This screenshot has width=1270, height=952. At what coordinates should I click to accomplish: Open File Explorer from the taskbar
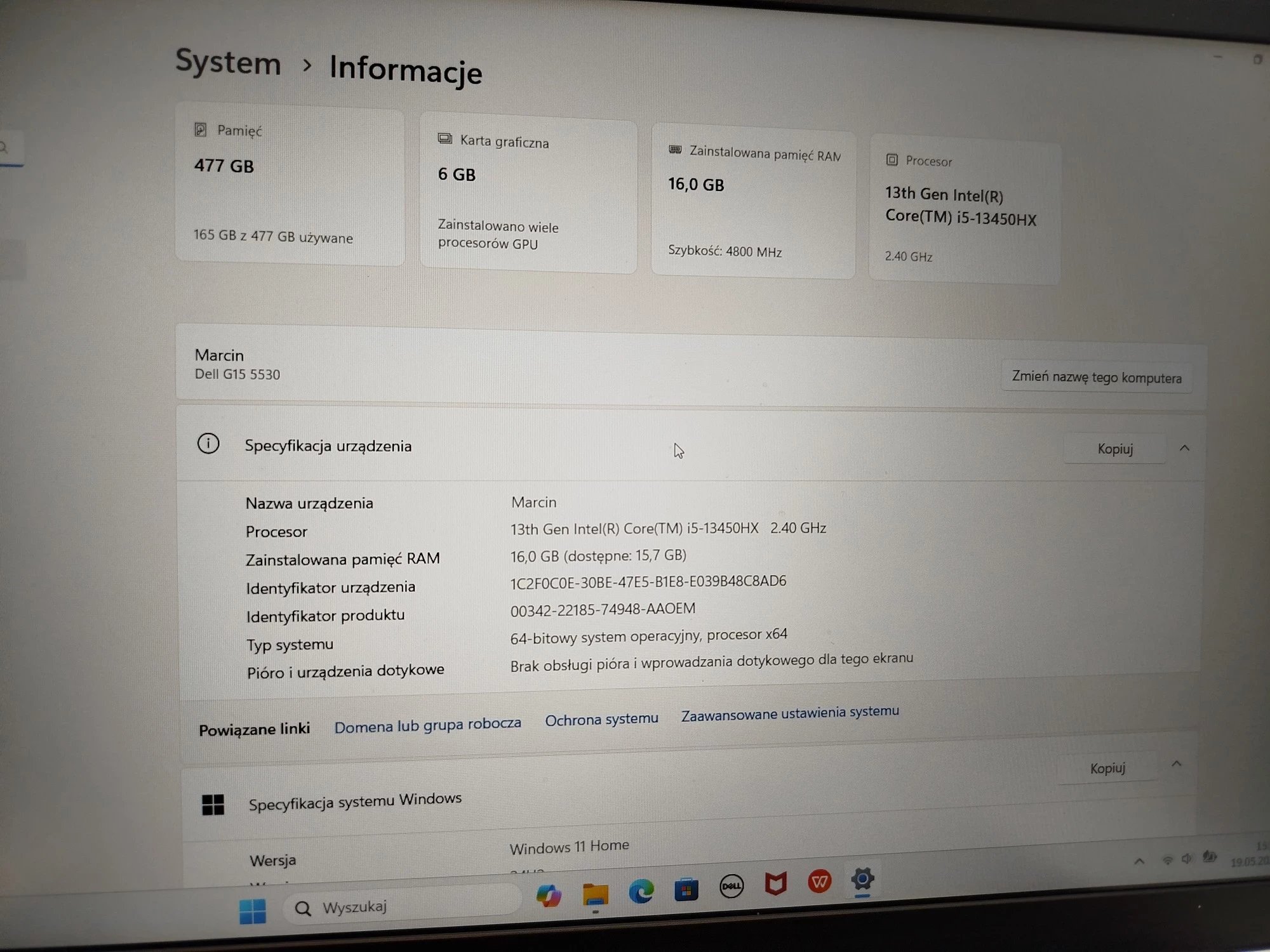tap(595, 894)
